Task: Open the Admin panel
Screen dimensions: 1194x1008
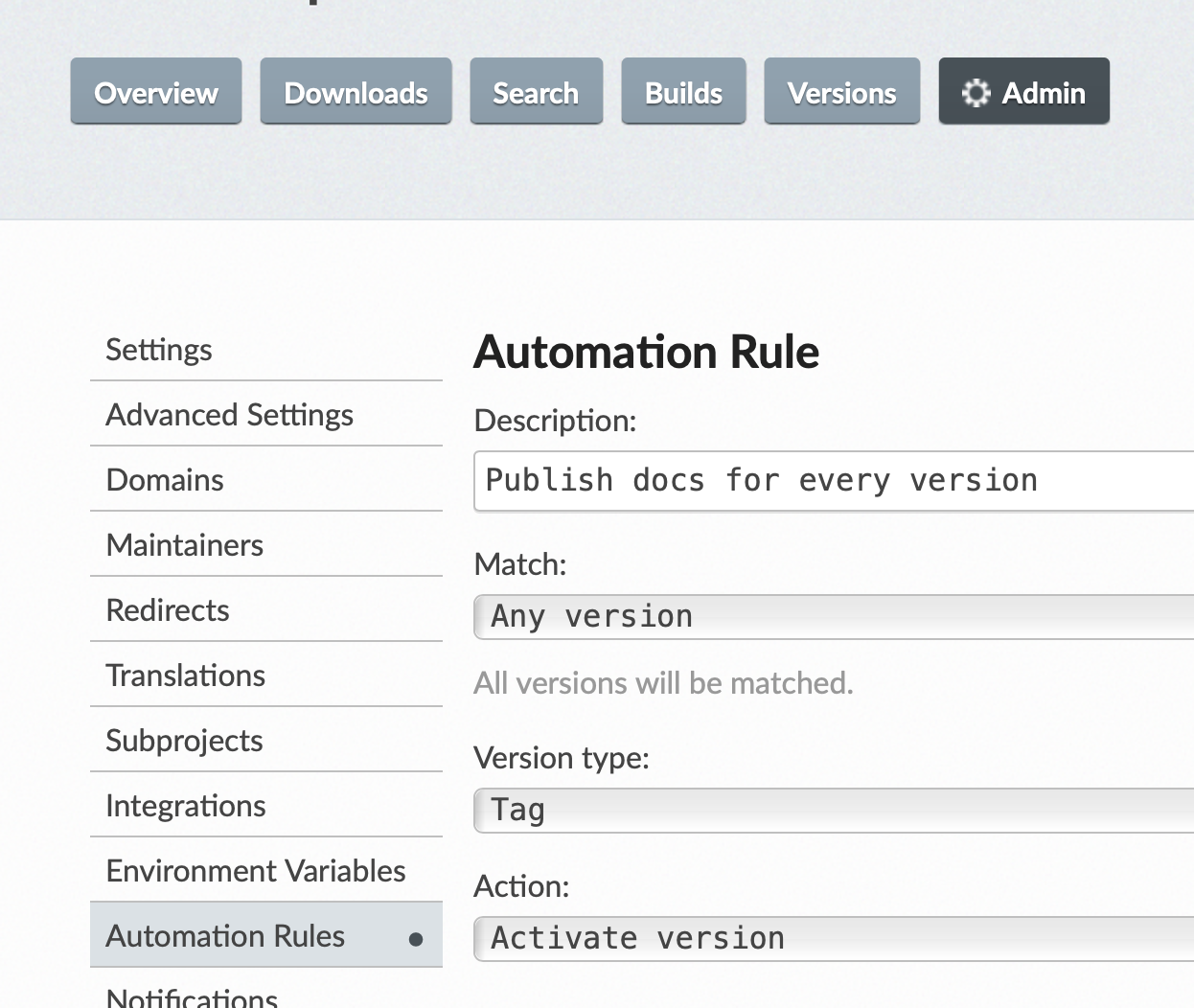Action: point(1023,91)
